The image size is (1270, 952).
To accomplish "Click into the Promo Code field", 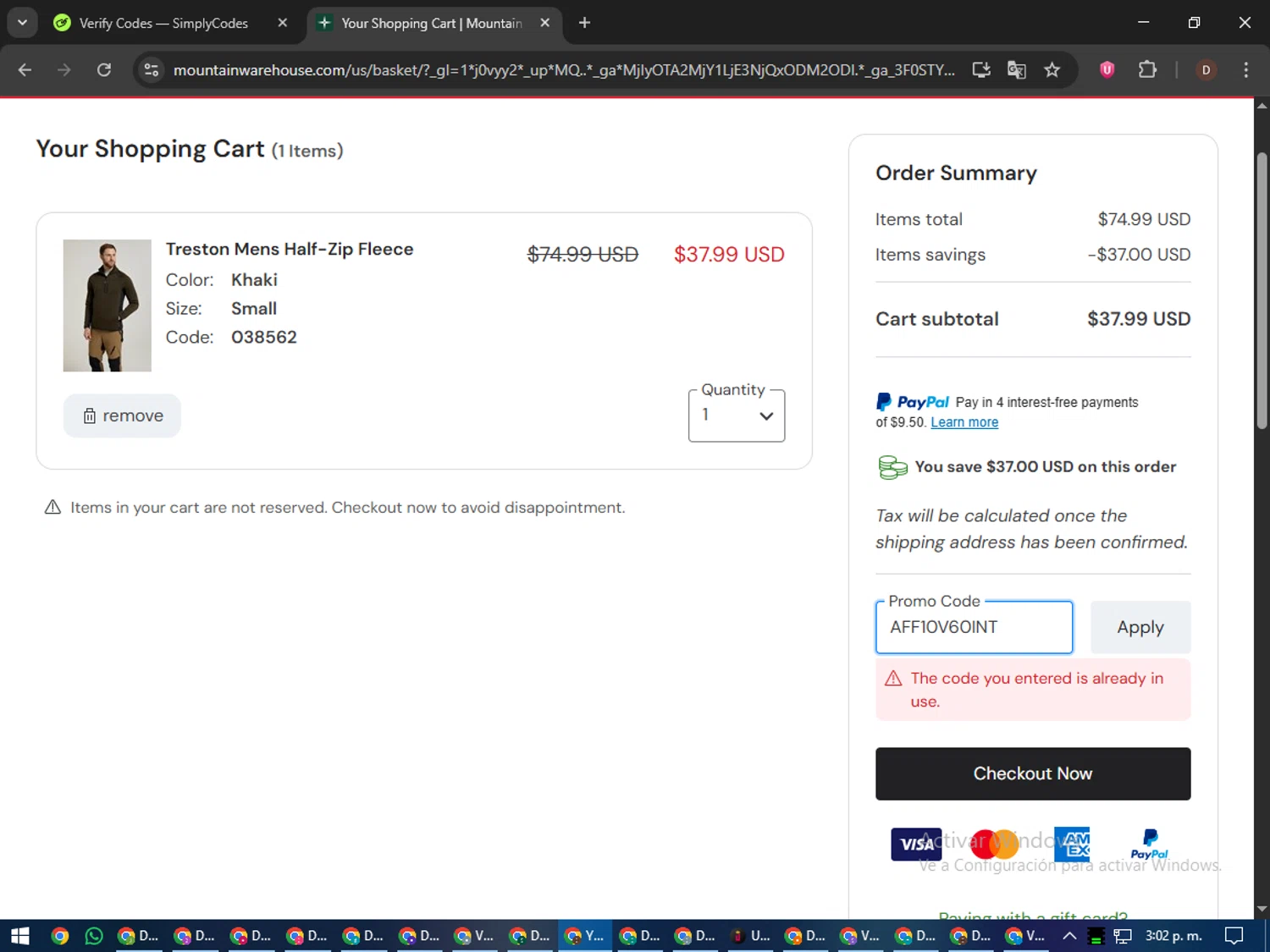I will [974, 627].
